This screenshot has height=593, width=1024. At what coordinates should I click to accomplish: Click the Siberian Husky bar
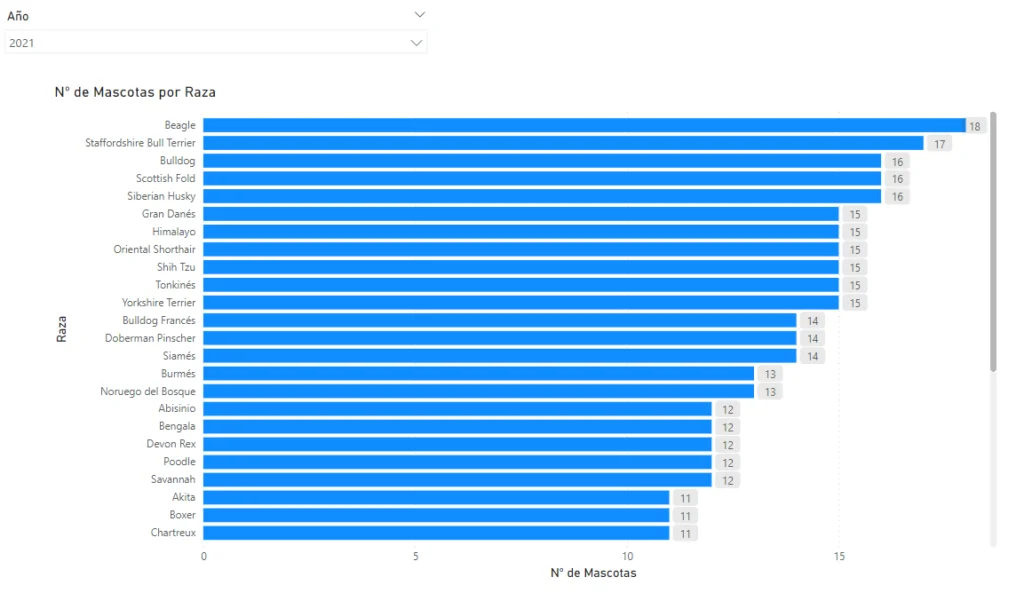coord(542,196)
